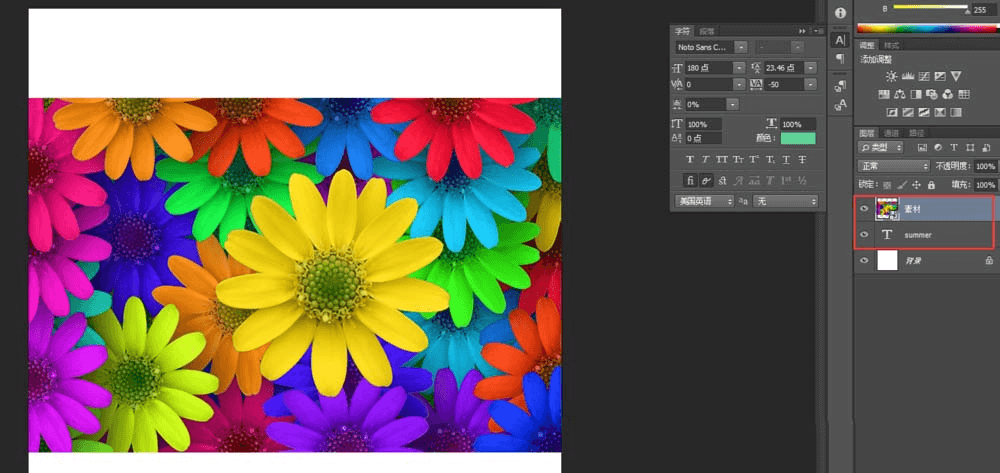Open the 美国英语 language dropdown
This screenshot has height=473, width=1000.
(x=705, y=201)
